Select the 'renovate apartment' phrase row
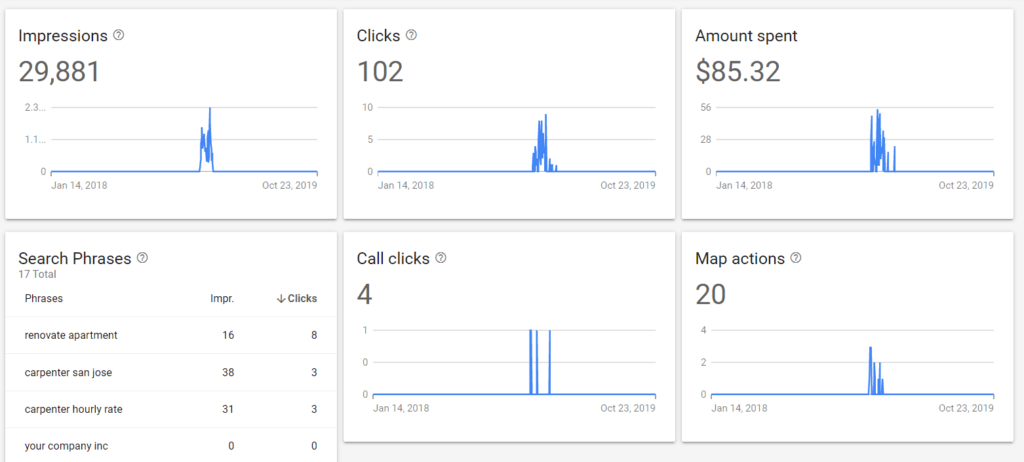This screenshot has height=462, width=1024. click(x=71, y=335)
